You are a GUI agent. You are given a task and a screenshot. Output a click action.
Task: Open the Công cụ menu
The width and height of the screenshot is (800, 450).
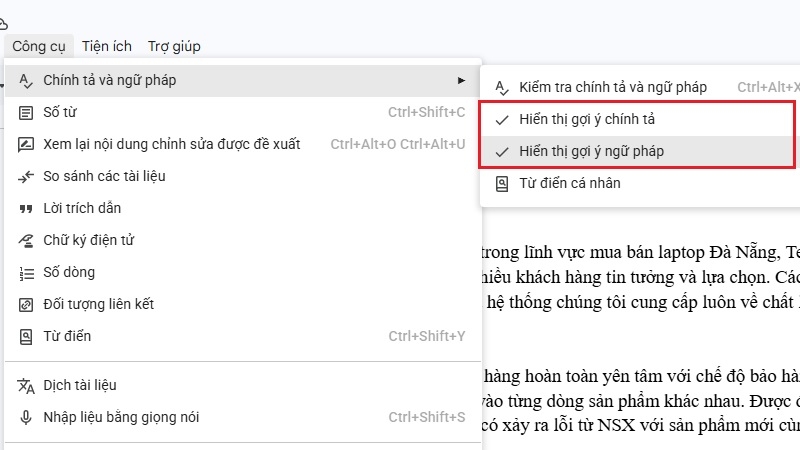click(39, 46)
